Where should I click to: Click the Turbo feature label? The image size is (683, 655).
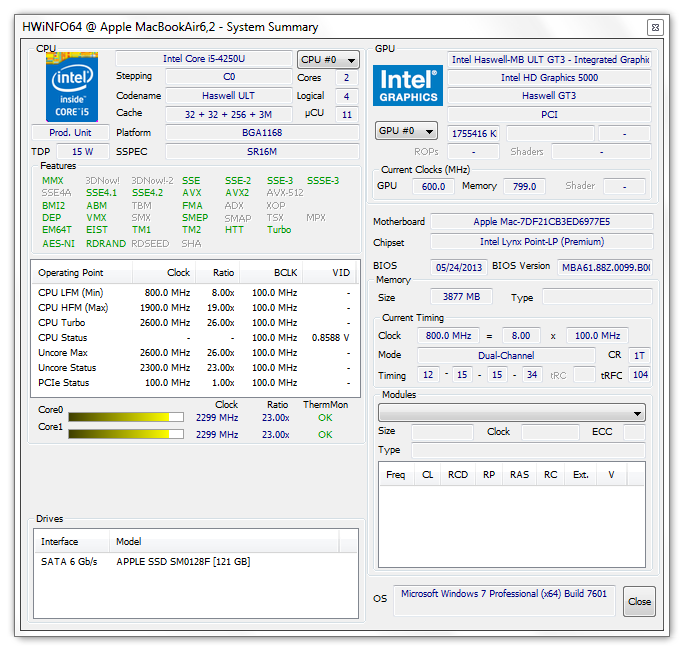[x=279, y=230]
